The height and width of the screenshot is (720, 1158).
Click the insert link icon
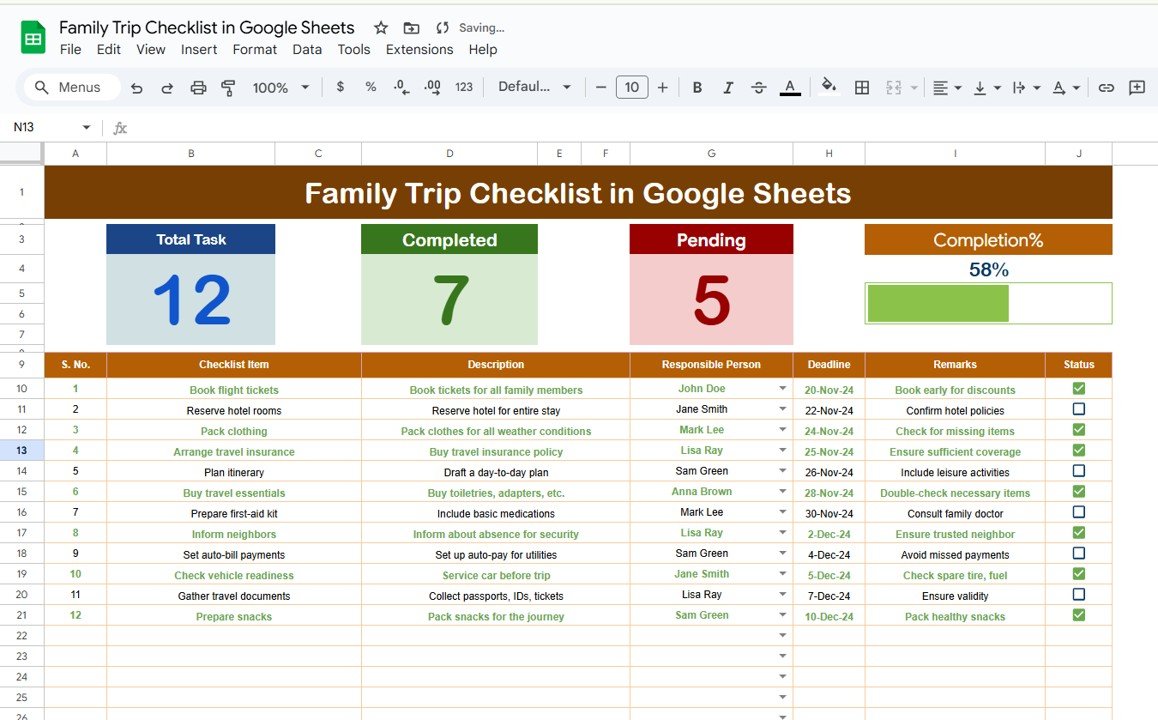point(1106,87)
